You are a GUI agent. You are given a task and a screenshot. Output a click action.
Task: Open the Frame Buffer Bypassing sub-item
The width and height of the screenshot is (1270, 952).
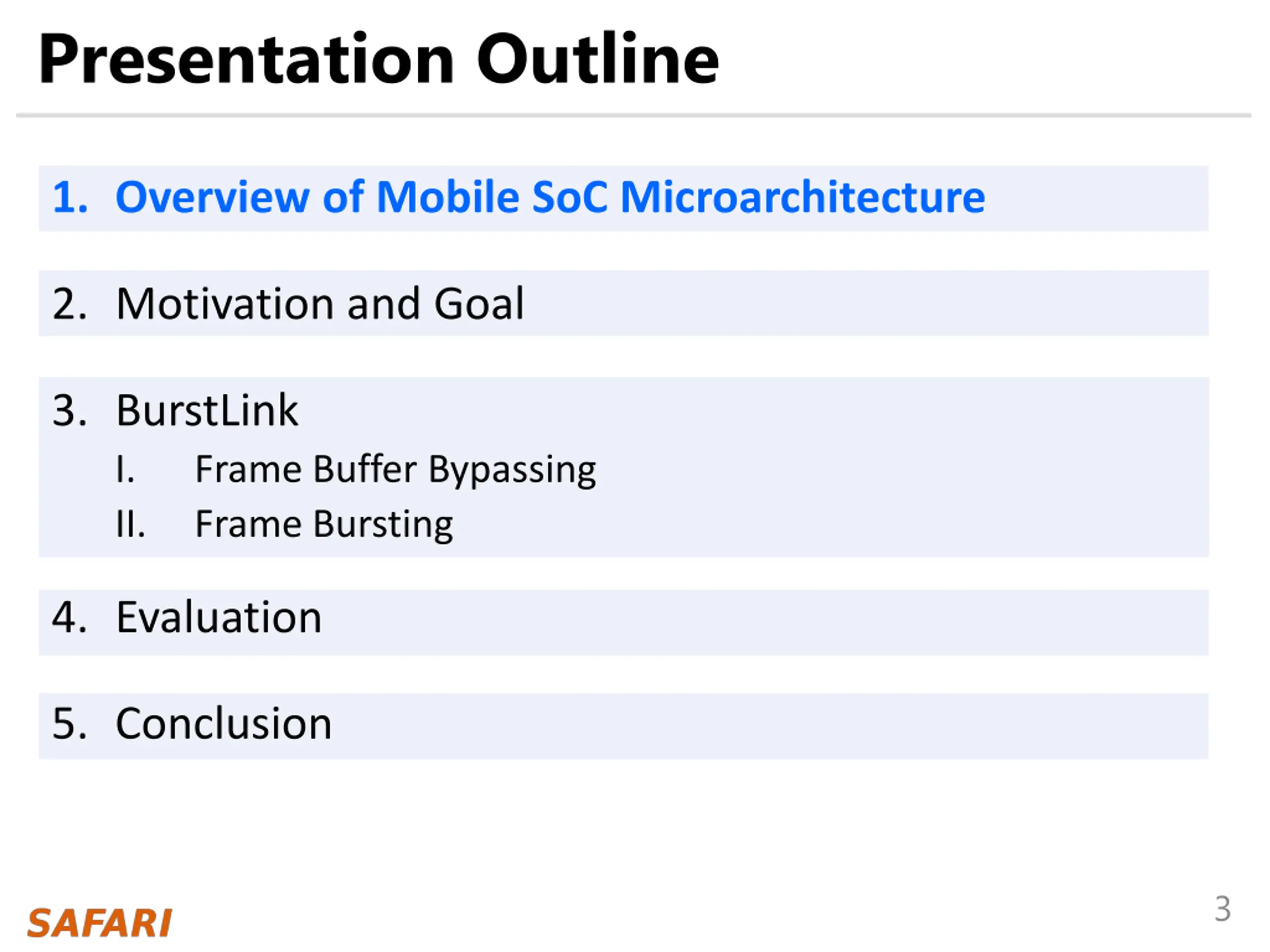[x=395, y=470]
